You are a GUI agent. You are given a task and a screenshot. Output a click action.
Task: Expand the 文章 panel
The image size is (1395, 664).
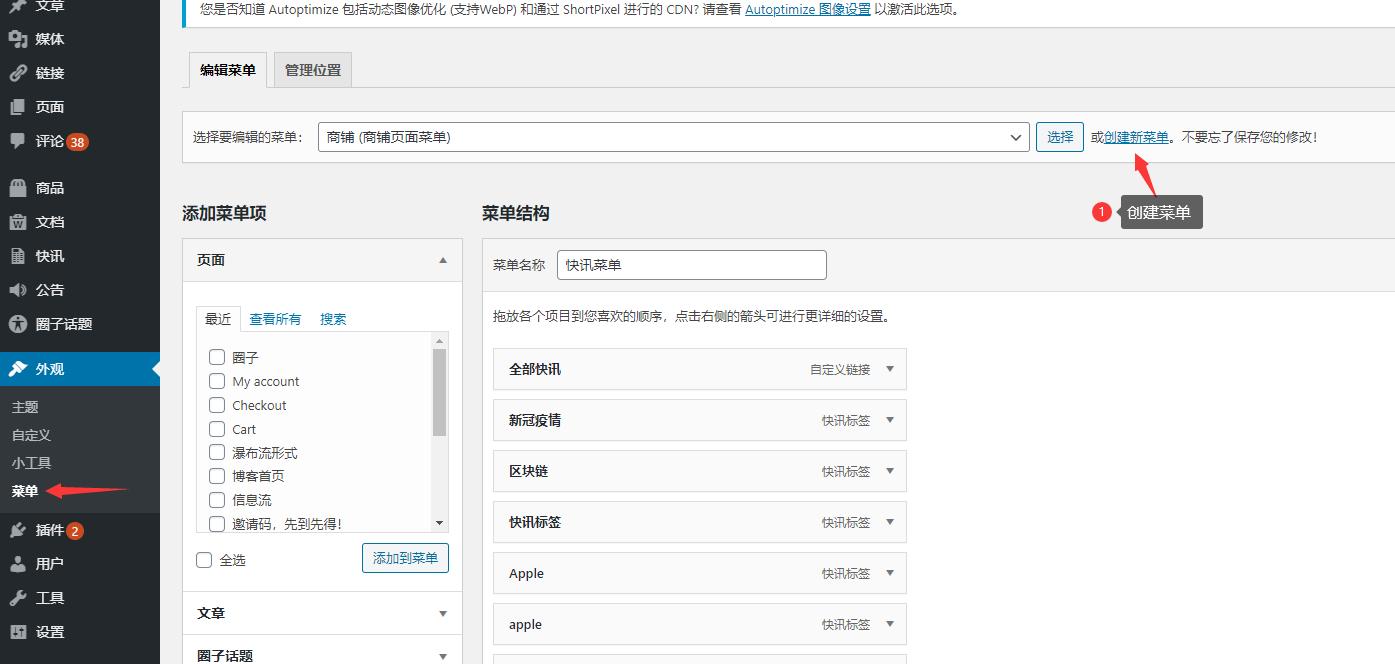[322, 613]
